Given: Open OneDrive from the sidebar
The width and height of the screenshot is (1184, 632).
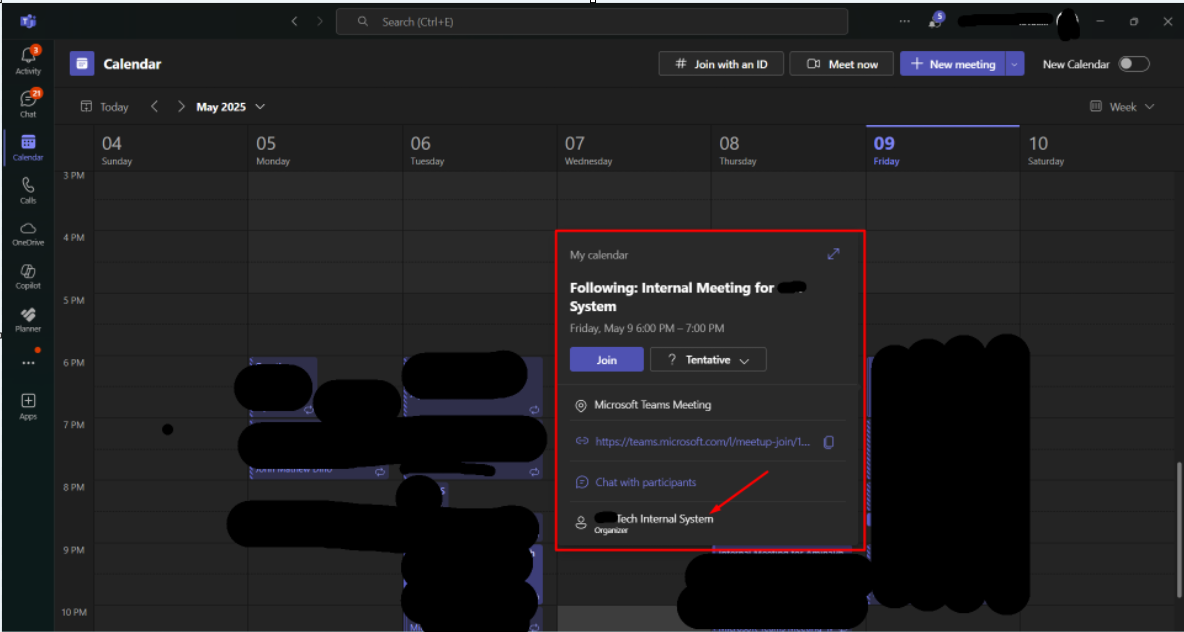Looking at the screenshot, I should tap(28, 233).
